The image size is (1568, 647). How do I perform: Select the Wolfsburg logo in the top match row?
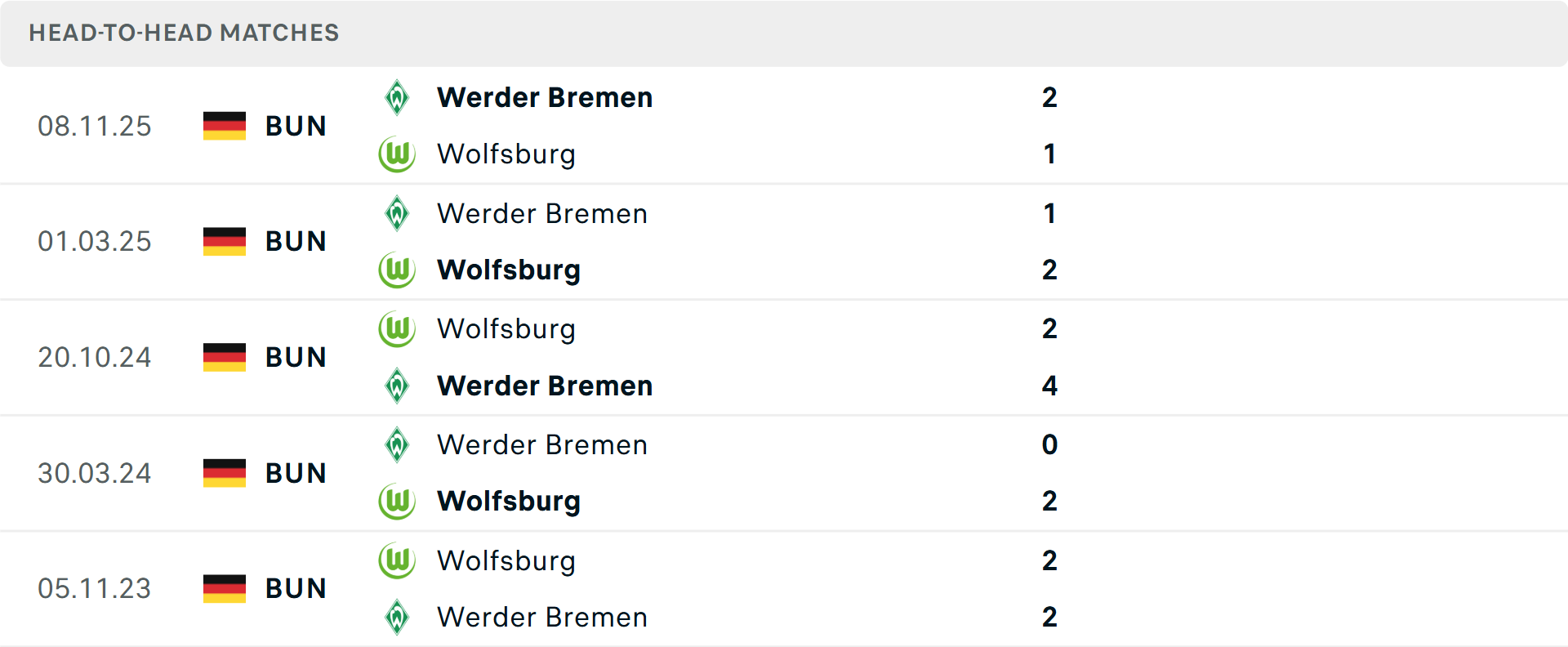click(x=397, y=154)
